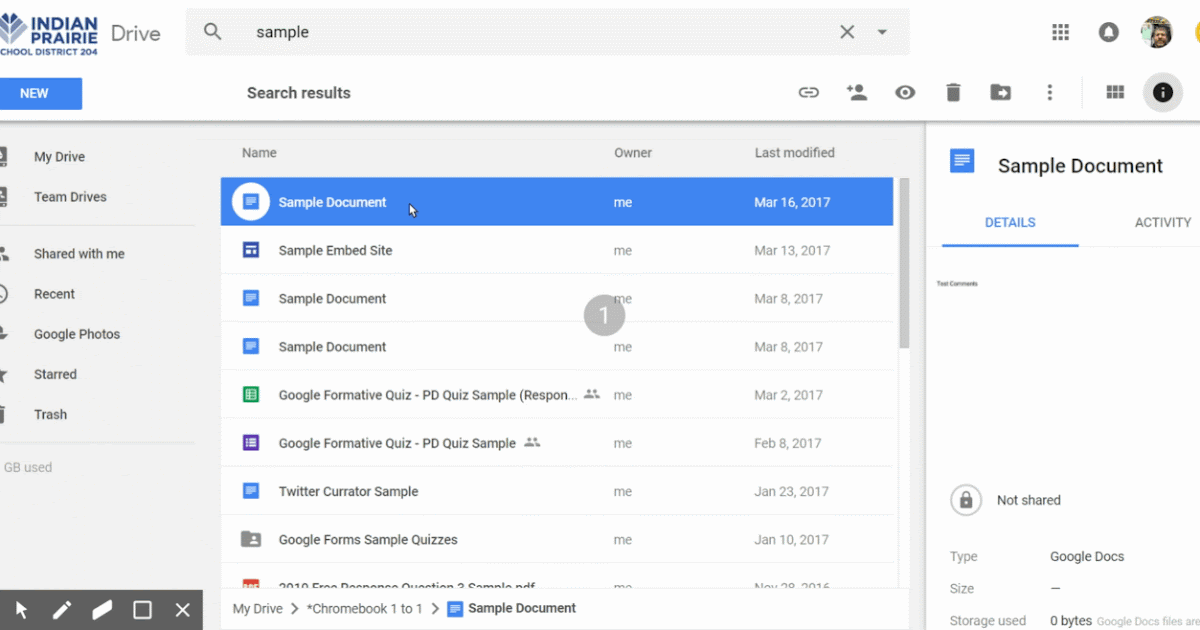Select the eraser annotation tool

[102, 610]
